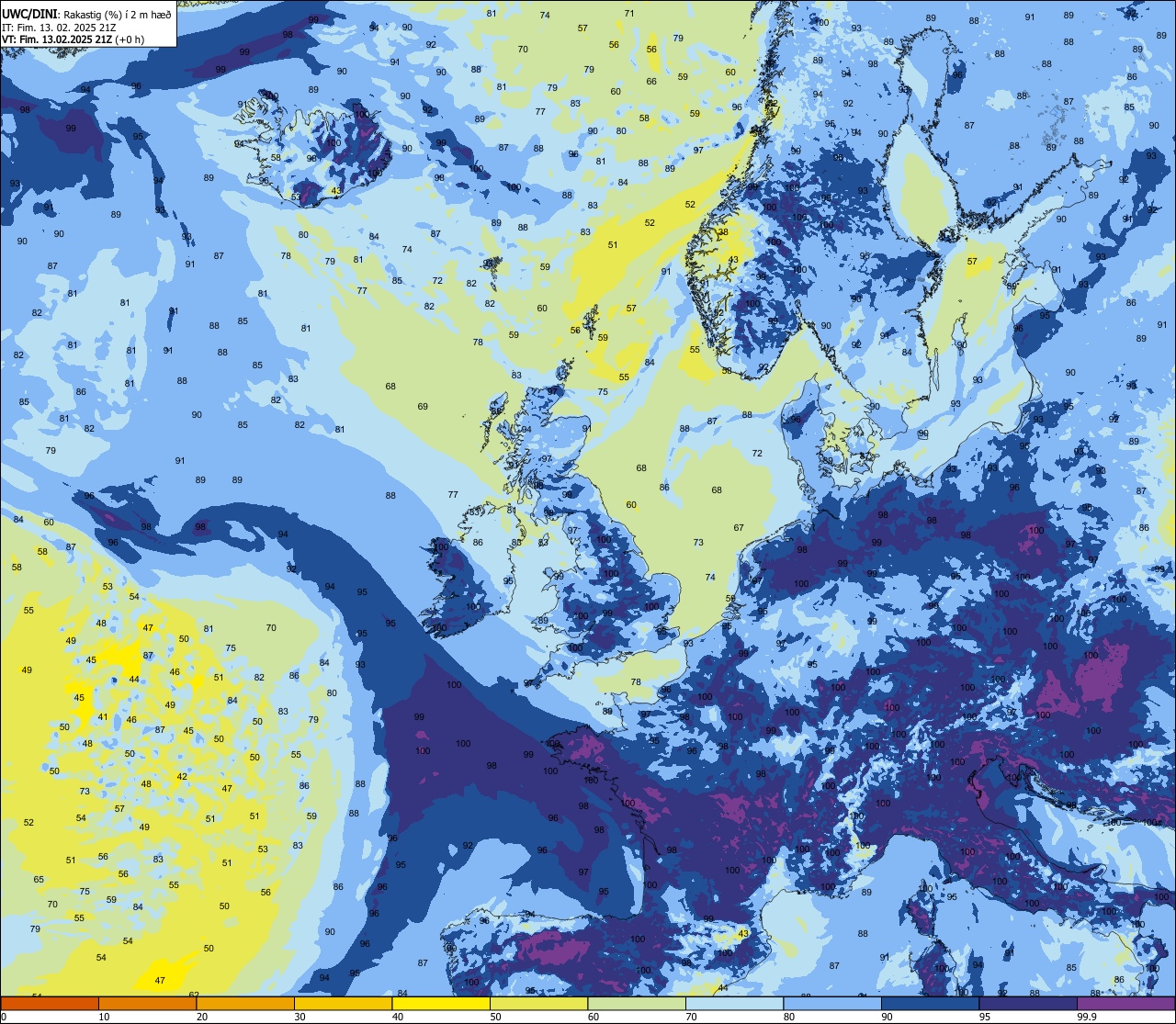Click the light blue 70–80 legend swatch

coord(734,1003)
